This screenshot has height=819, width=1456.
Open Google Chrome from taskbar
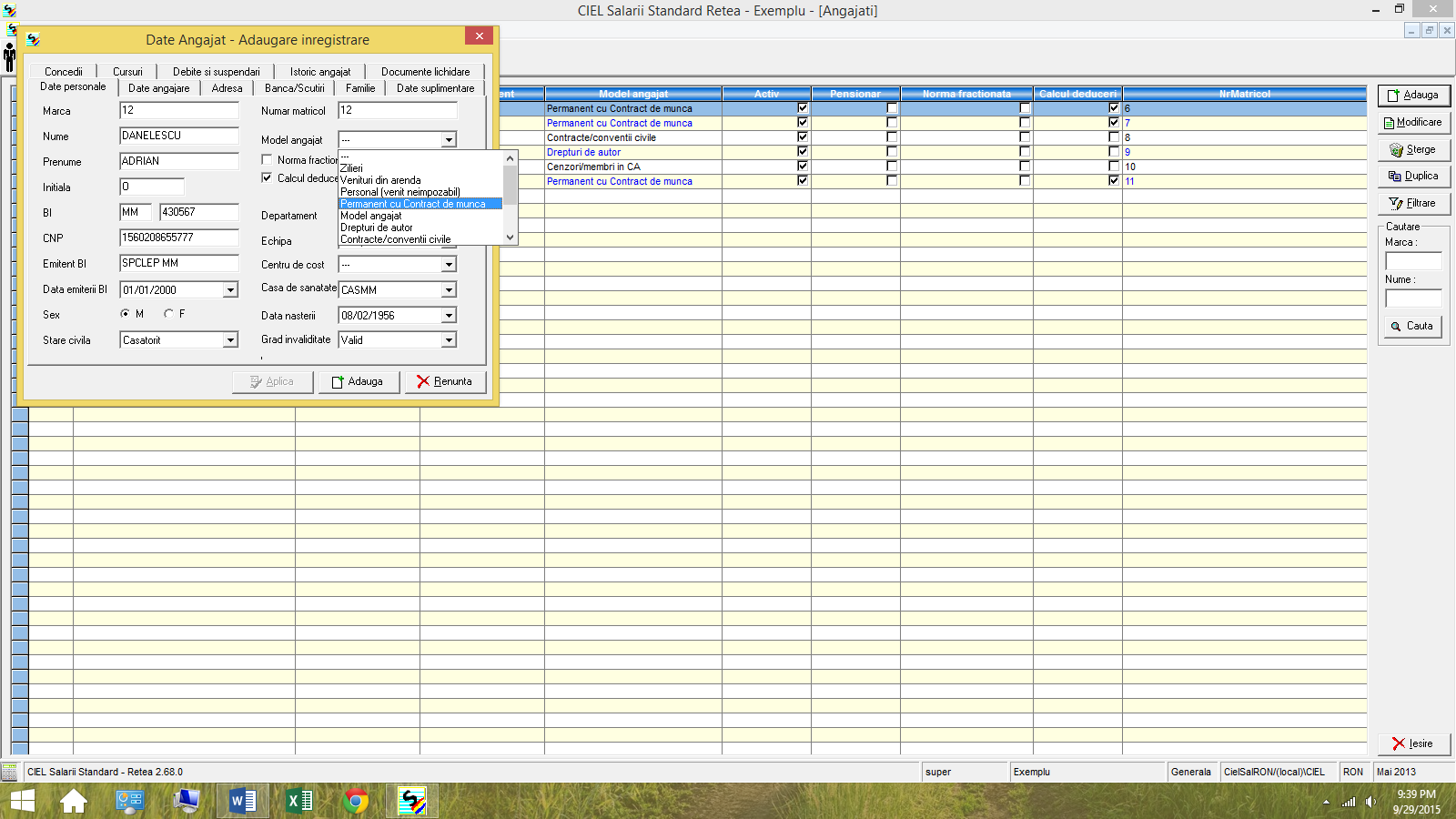pos(356,801)
